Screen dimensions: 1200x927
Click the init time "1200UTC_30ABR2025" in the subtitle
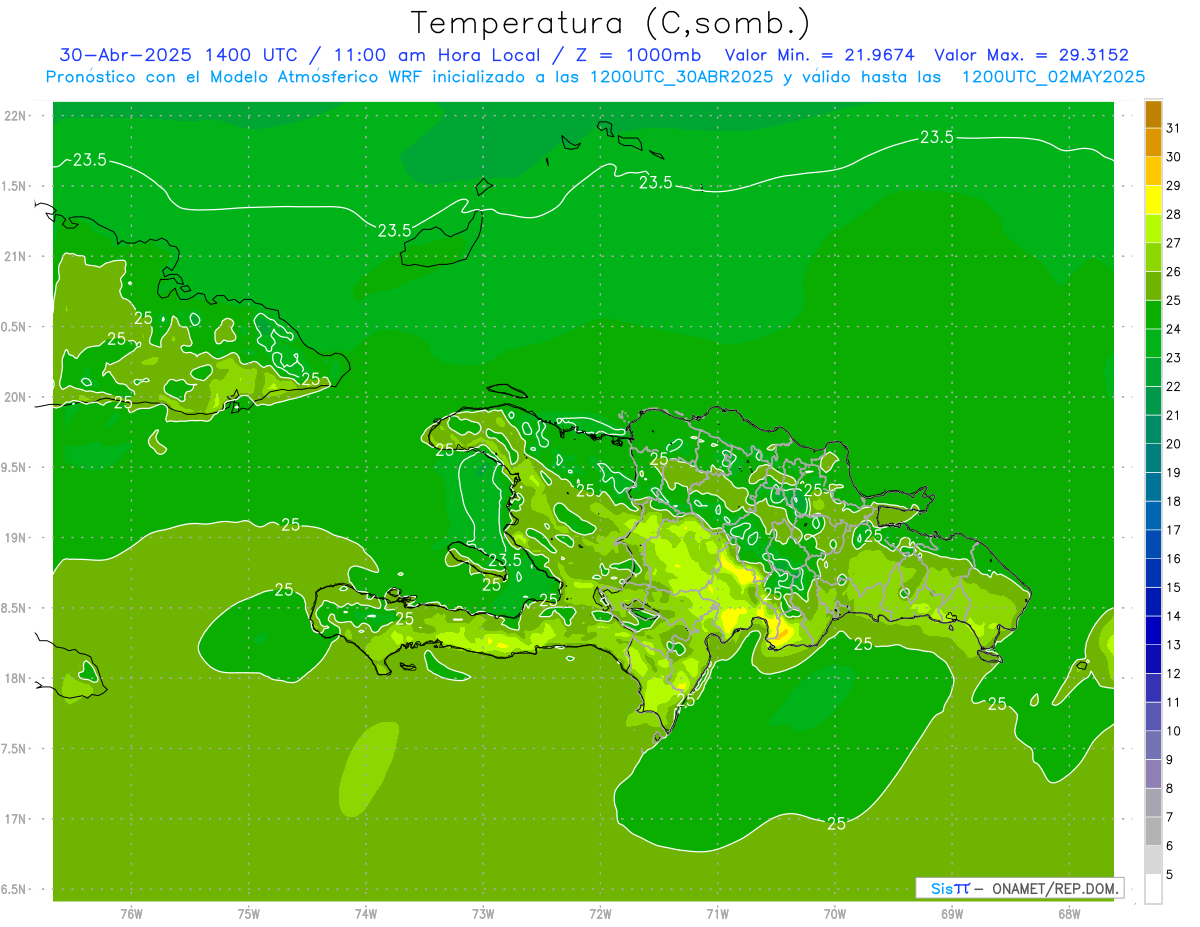pos(681,76)
